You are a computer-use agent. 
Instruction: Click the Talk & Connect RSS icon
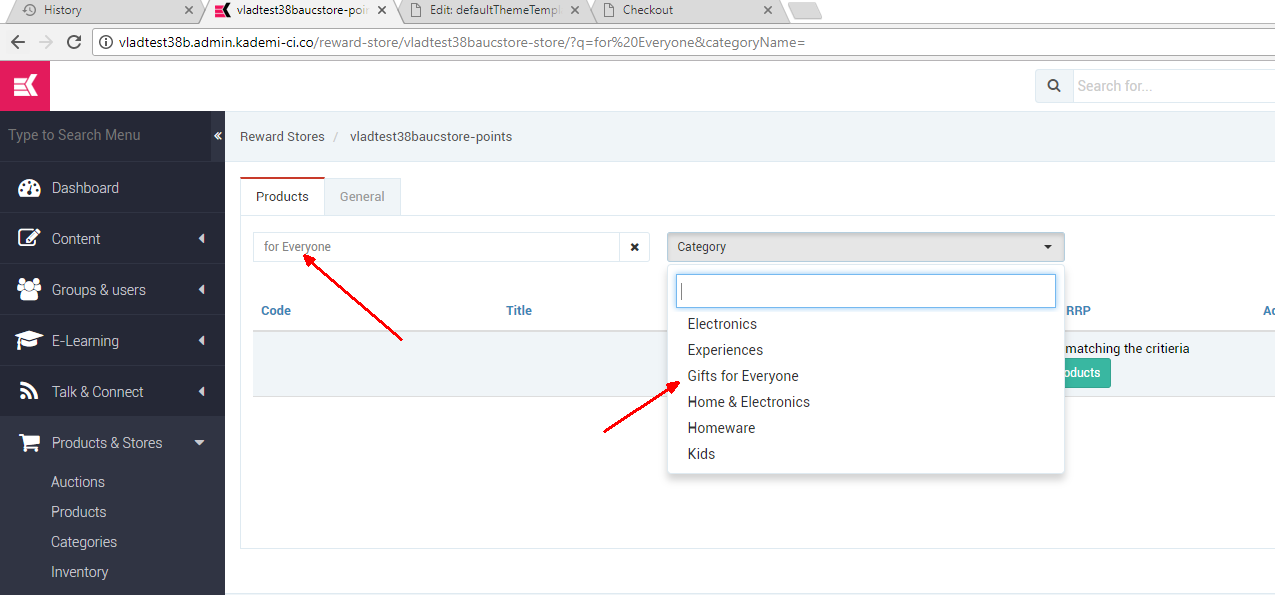tap(29, 392)
